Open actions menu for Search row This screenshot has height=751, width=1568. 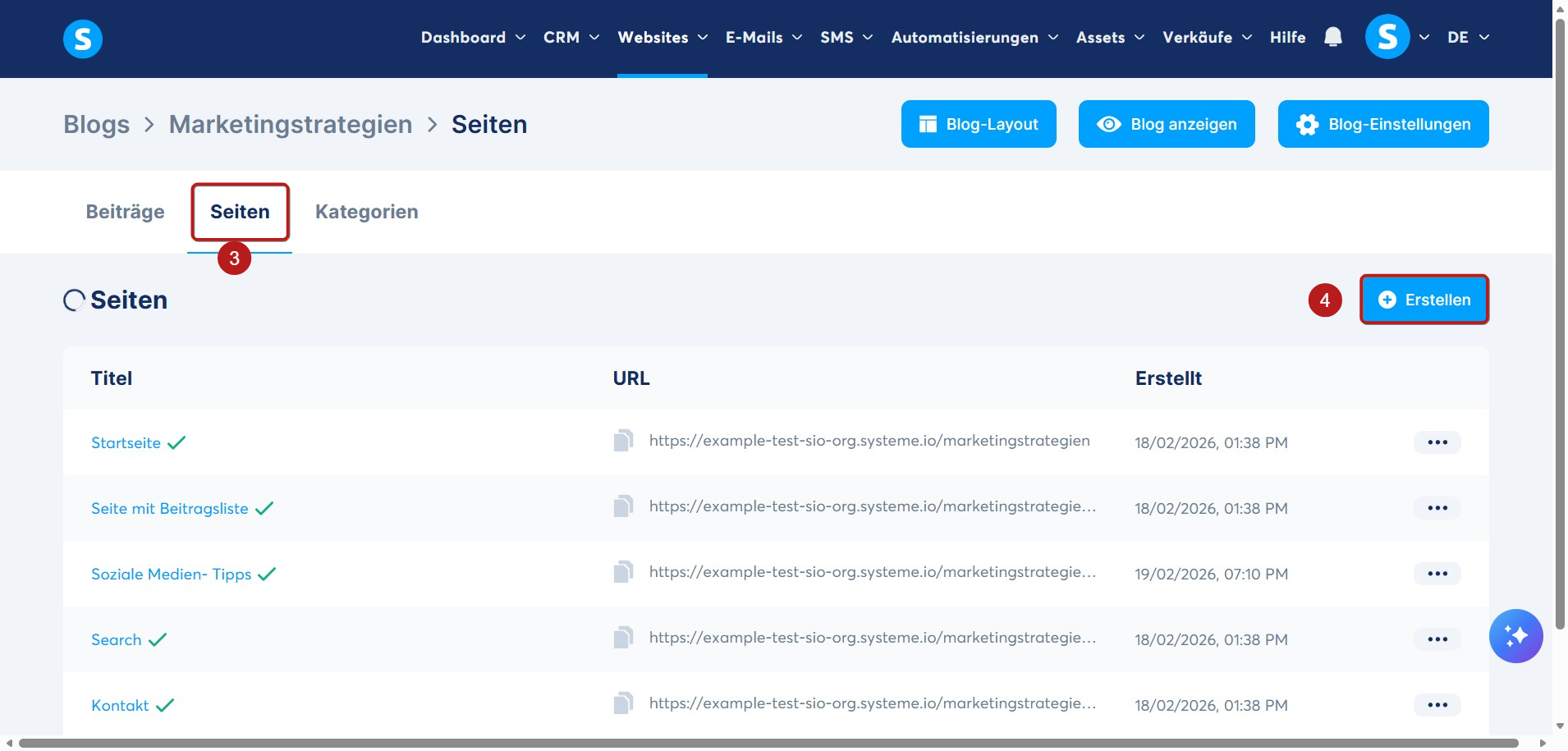1437,639
